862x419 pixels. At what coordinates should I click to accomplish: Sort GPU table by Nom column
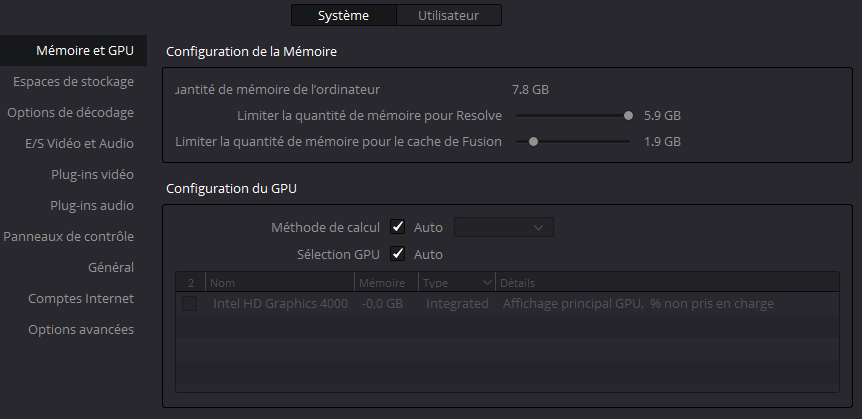[280, 283]
